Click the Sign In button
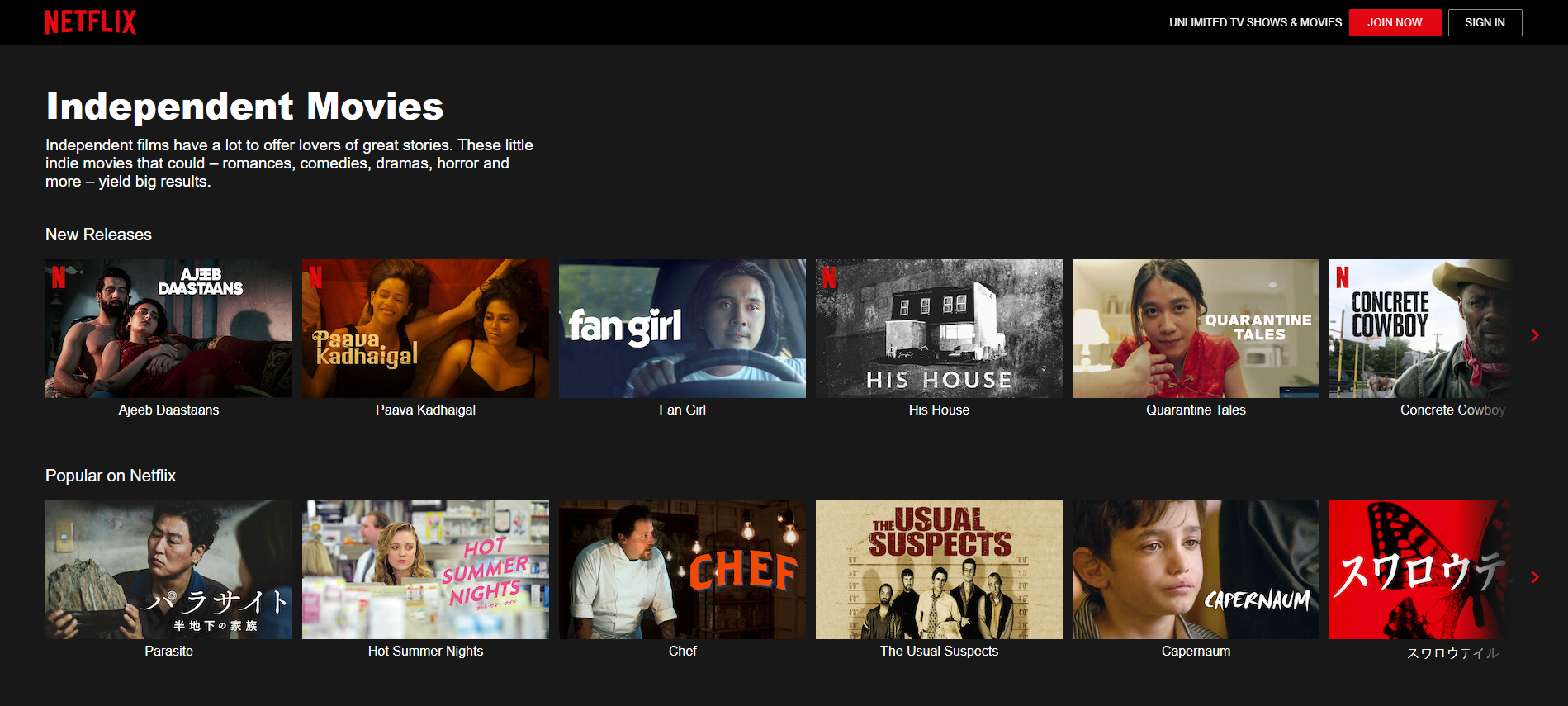The image size is (1568, 706). [1485, 22]
